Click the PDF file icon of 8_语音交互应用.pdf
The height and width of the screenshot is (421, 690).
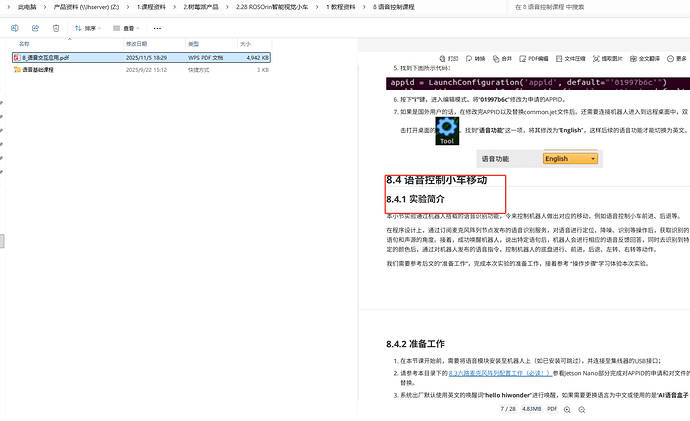coord(17,58)
